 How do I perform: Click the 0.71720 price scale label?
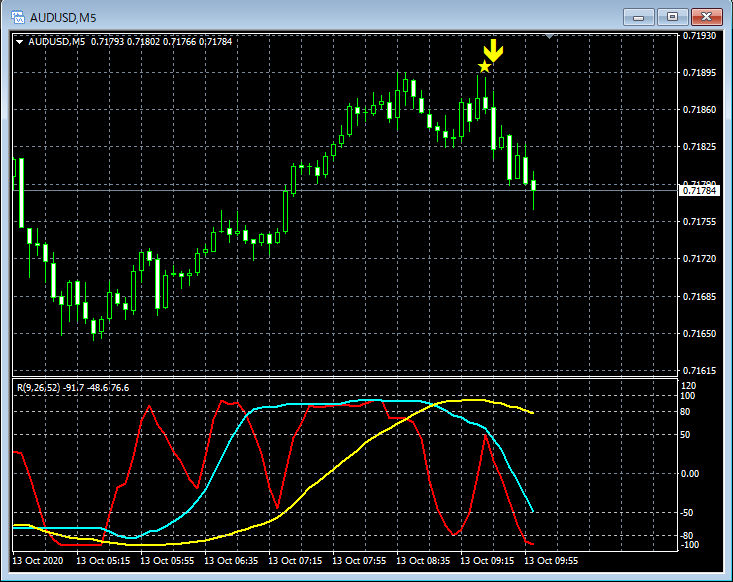coord(699,259)
